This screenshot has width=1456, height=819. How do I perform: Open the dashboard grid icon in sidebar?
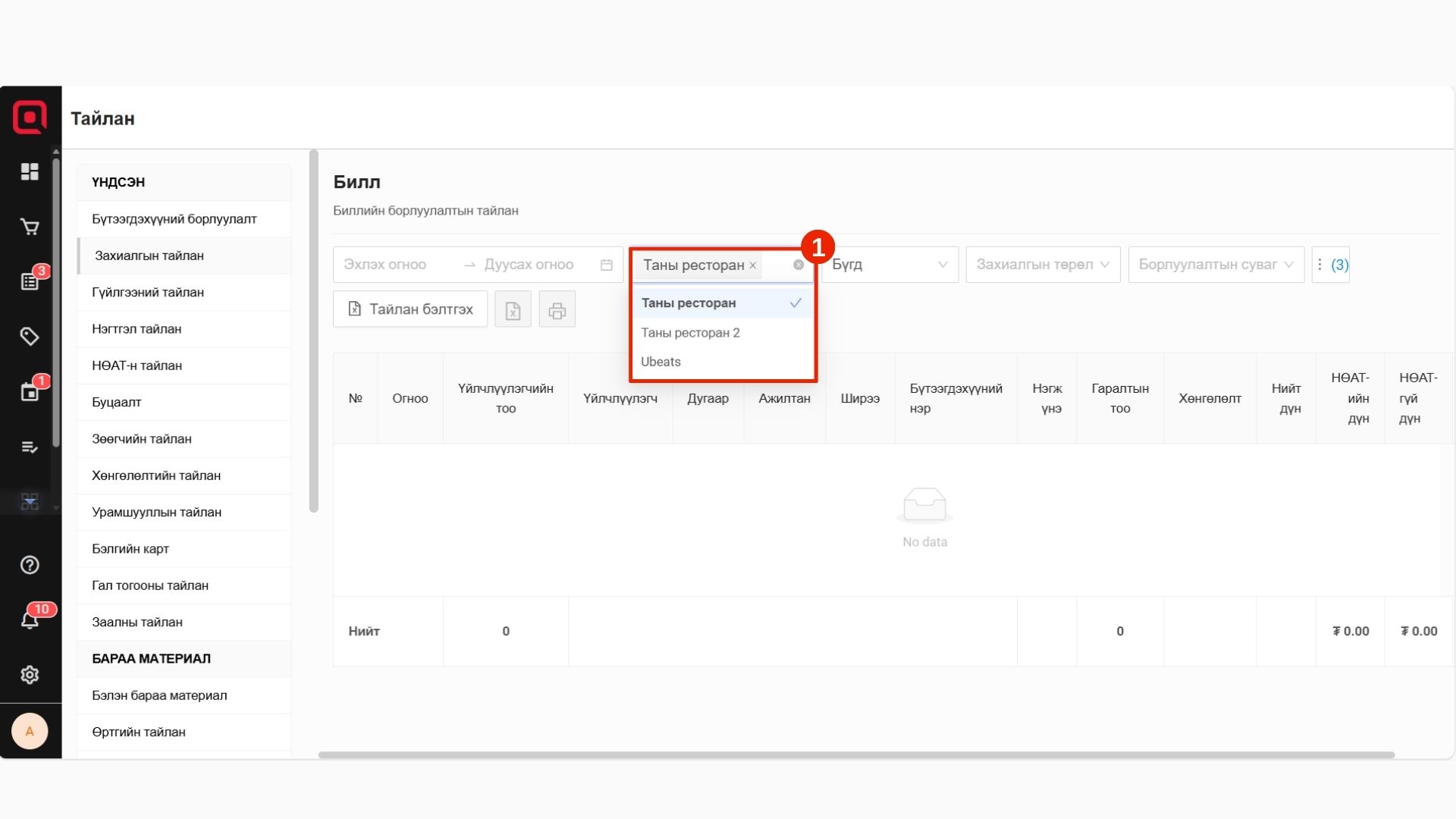30,171
